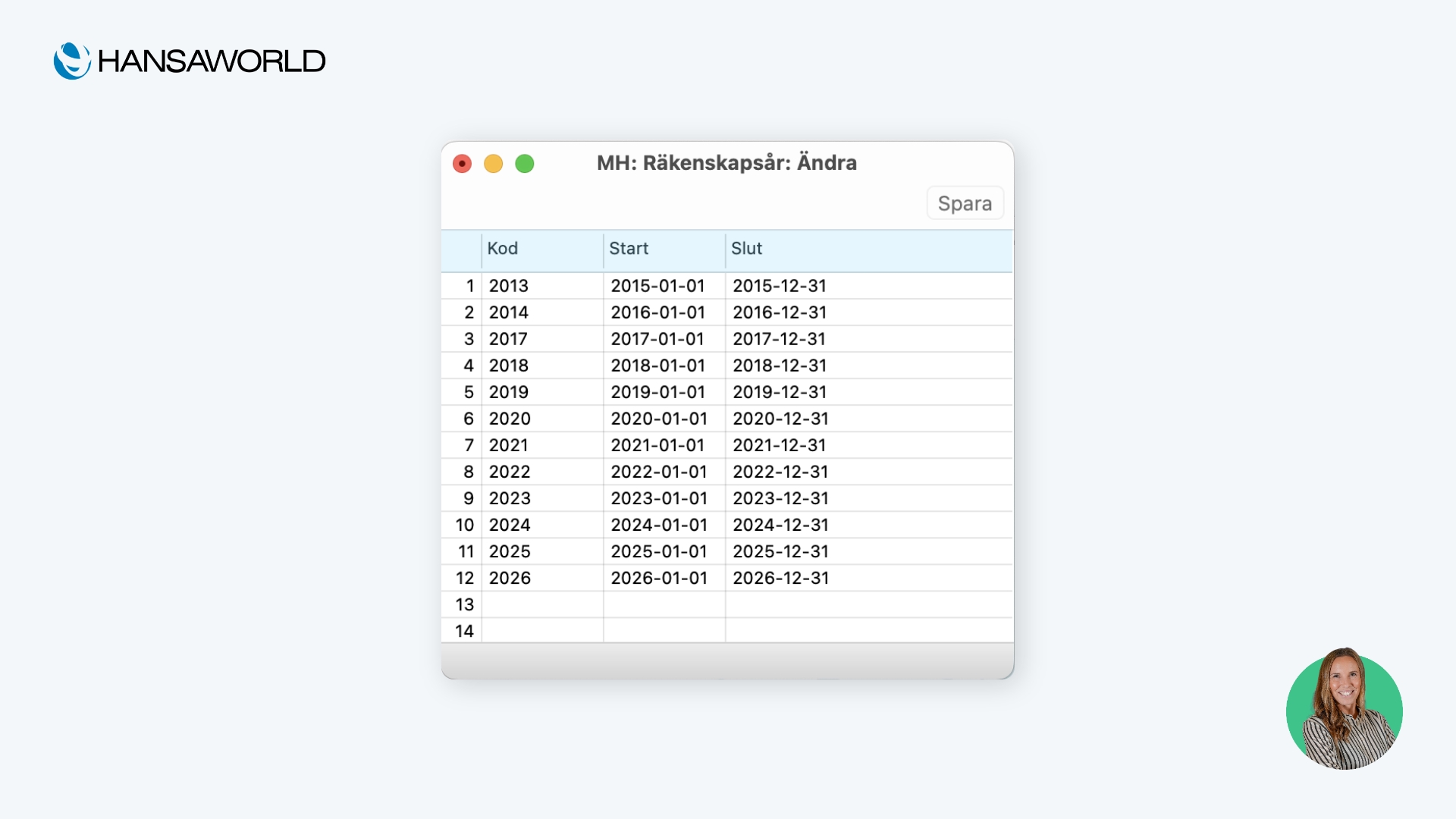The height and width of the screenshot is (819, 1456).
Task: Click the HansaWorld logo
Action: point(190,61)
